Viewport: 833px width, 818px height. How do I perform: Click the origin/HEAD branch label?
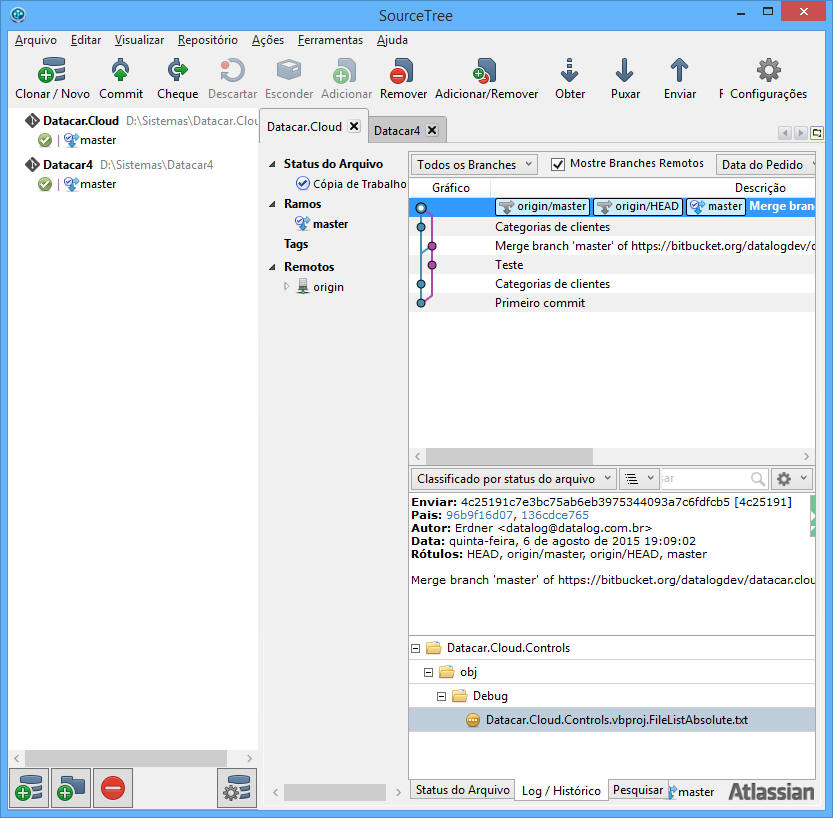638,207
